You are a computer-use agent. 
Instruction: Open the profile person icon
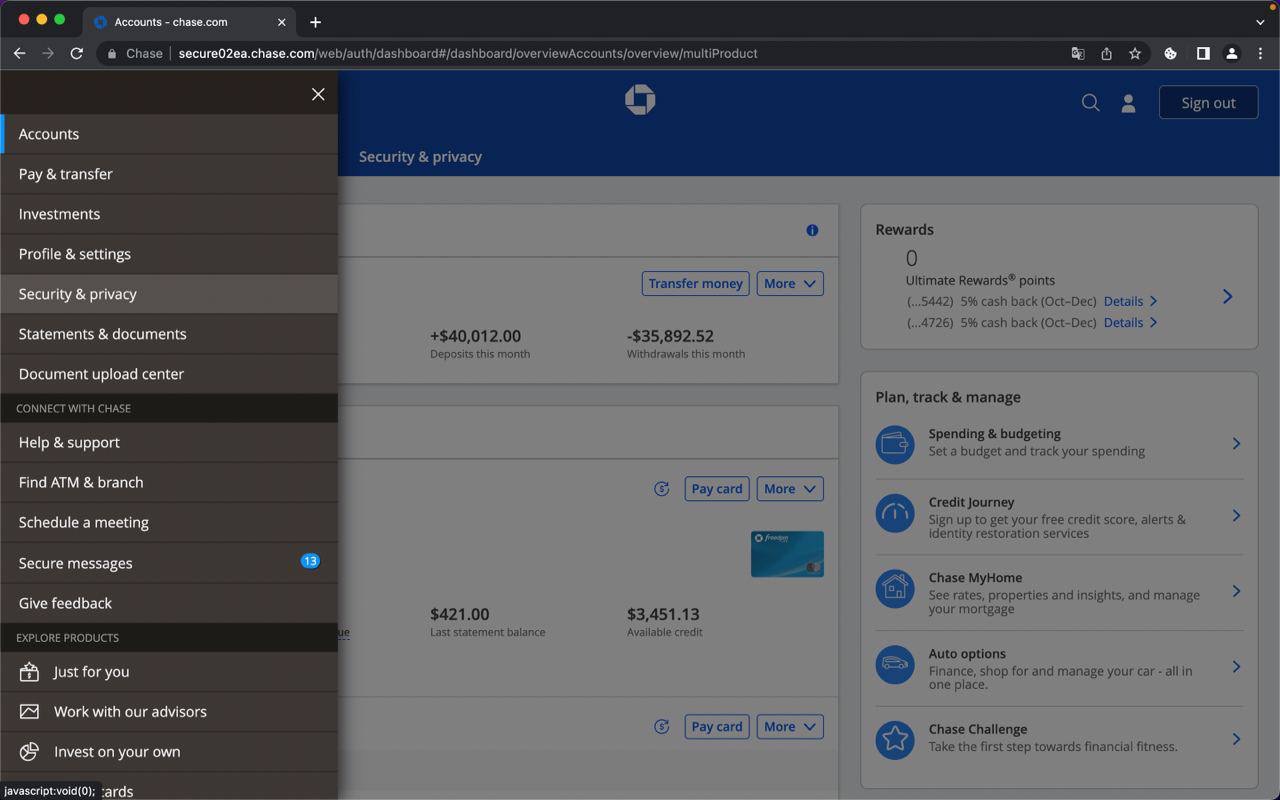(1128, 103)
